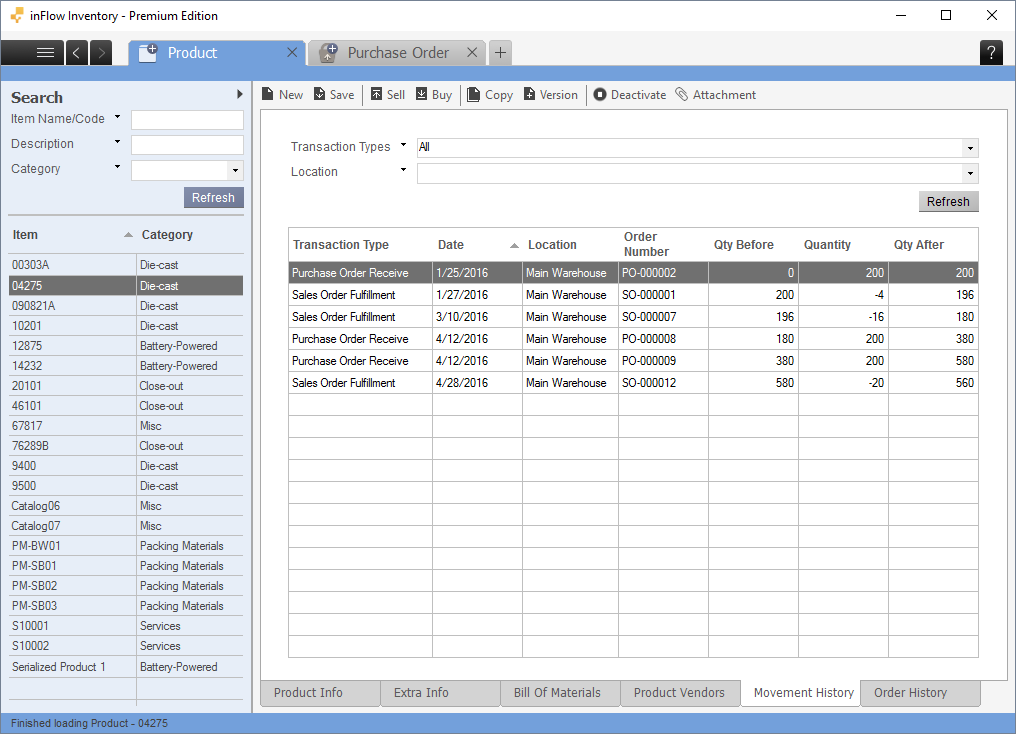Expand the Location combo box
Screen dimensions: 1016x734
click(970, 174)
